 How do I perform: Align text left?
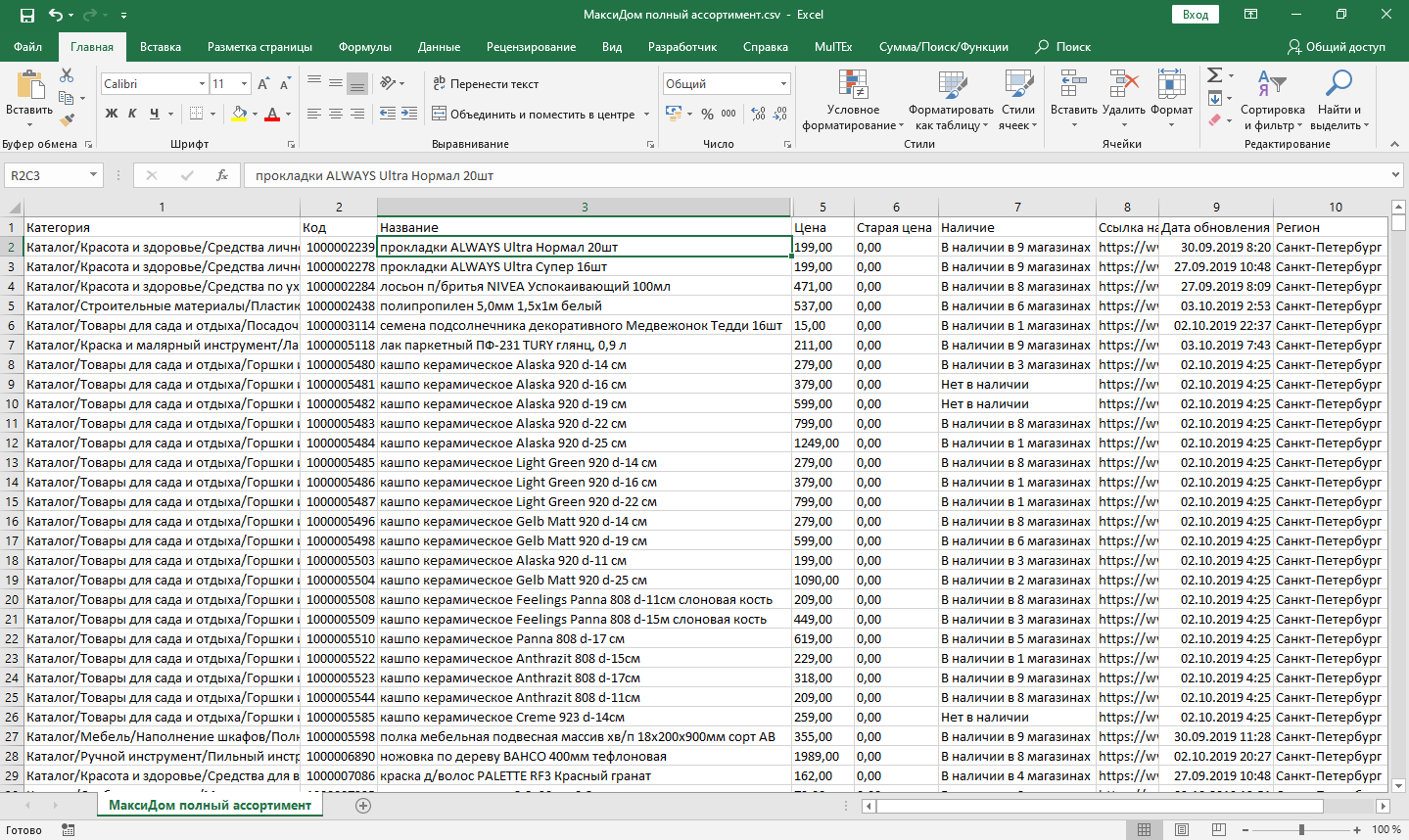[314, 114]
